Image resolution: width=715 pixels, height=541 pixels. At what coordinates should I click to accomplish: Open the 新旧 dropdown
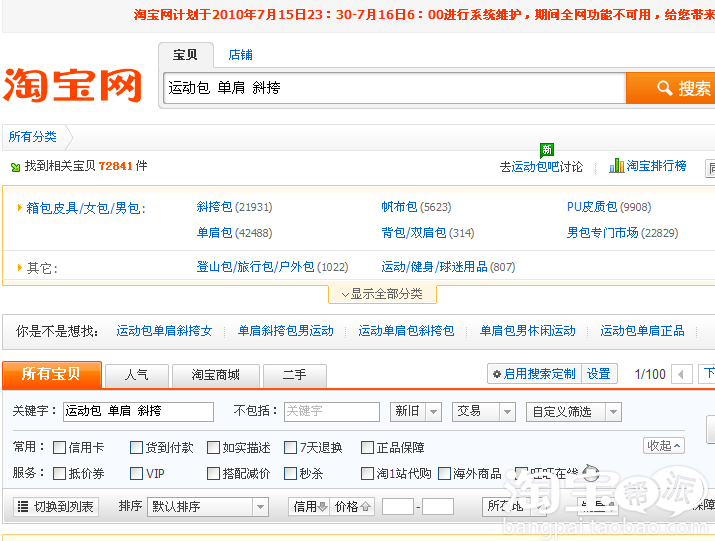(416, 412)
